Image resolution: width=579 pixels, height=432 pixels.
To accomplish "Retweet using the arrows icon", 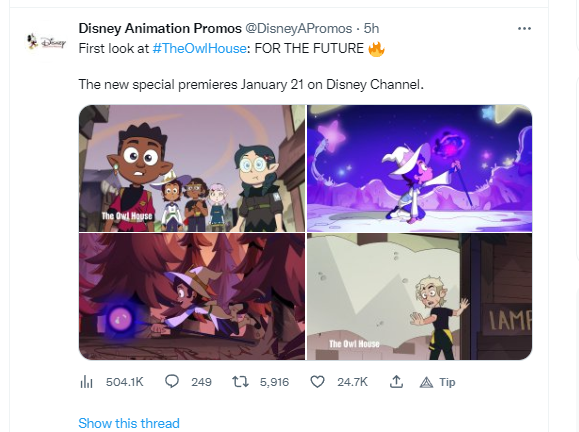I will pyautogui.click(x=240, y=381).
